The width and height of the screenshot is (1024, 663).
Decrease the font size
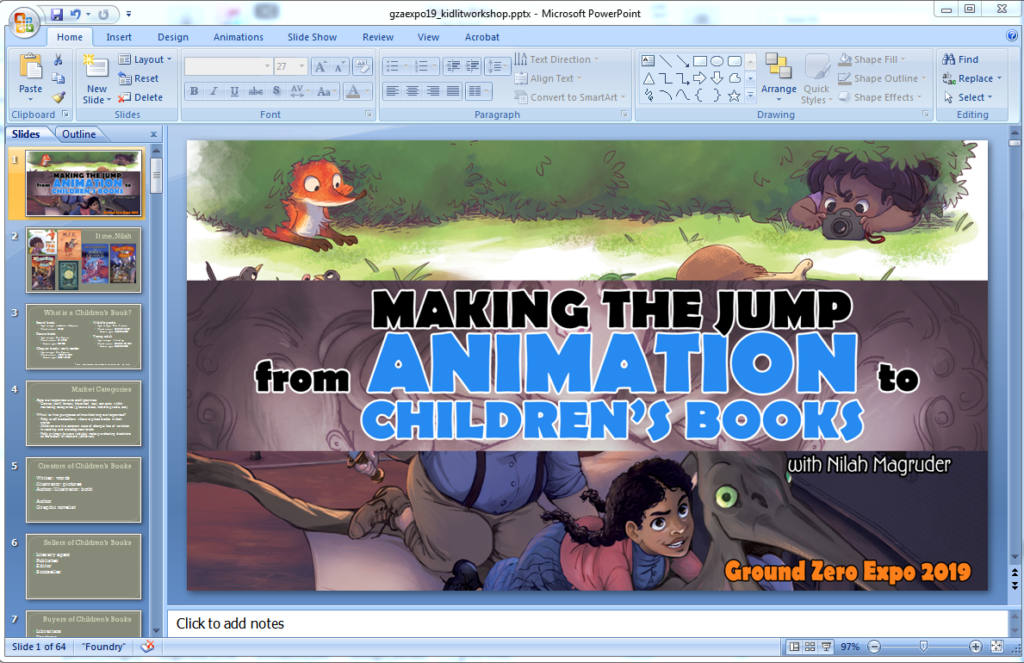click(340, 67)
